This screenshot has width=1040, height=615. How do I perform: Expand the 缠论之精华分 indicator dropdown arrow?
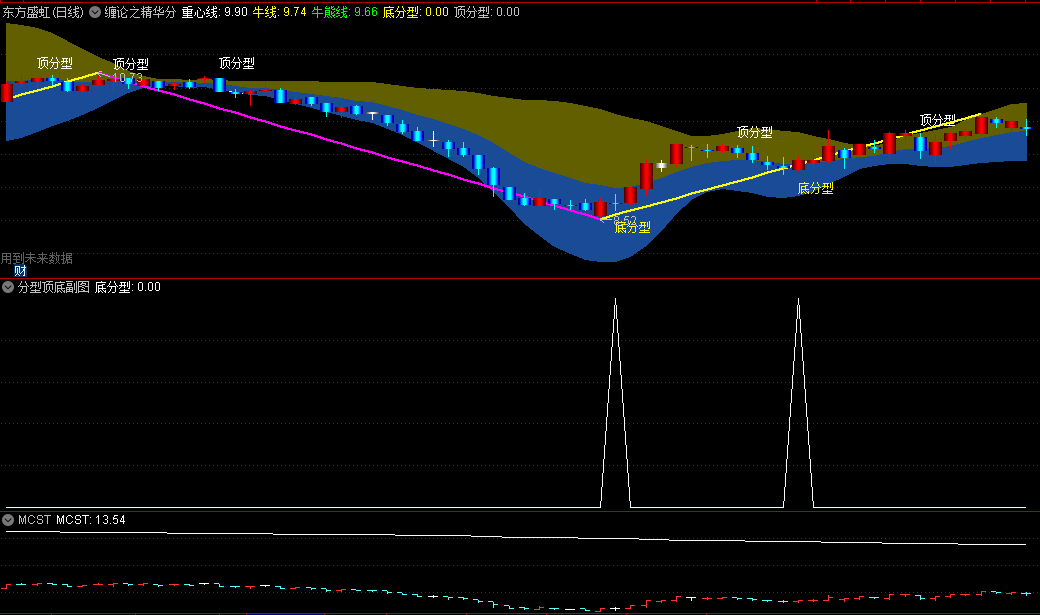click(95, 13)
